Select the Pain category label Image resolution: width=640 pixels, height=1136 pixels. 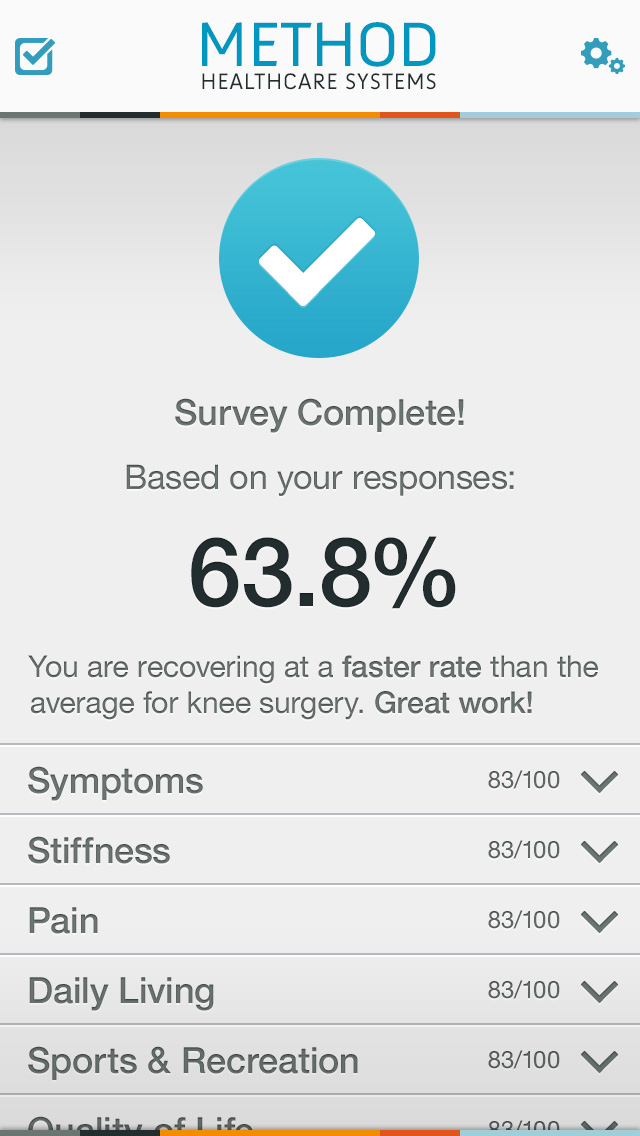point(63,921)
